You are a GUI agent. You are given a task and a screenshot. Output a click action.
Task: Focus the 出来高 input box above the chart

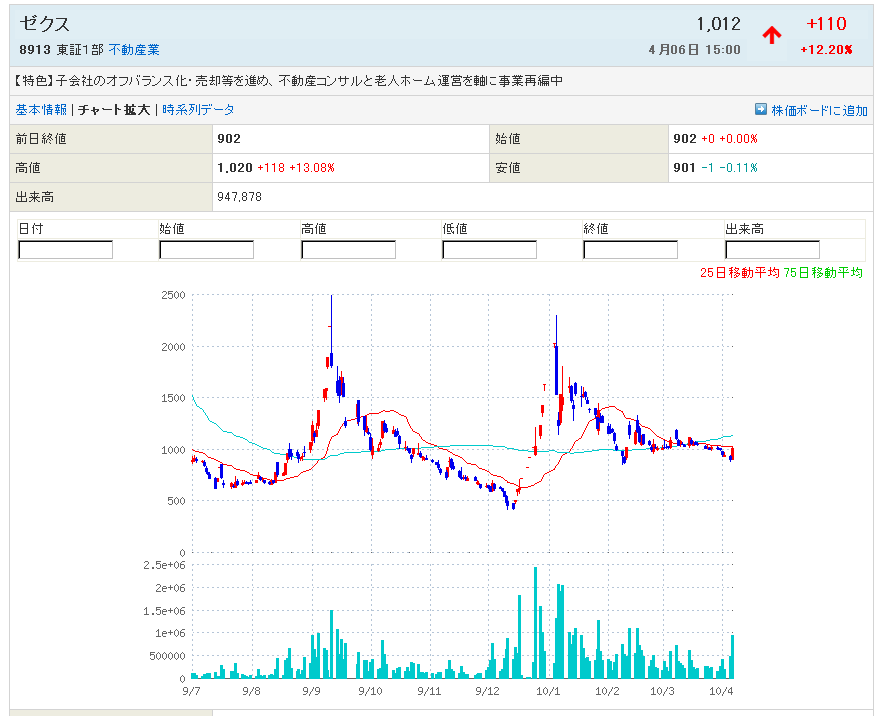772,250
